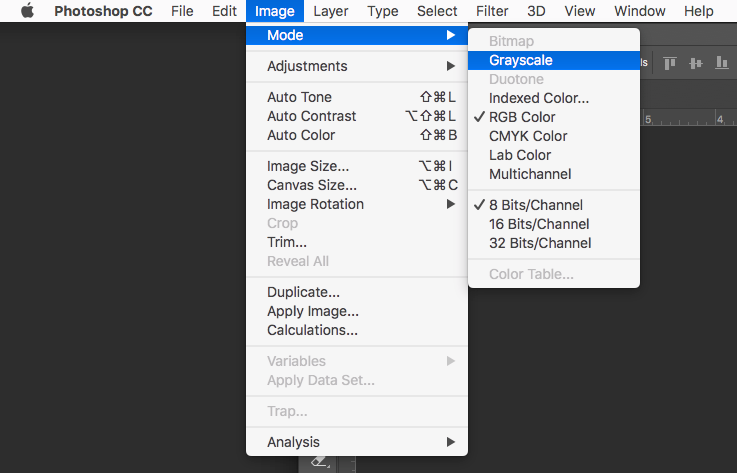Choose the Trim command

[357, 243]
